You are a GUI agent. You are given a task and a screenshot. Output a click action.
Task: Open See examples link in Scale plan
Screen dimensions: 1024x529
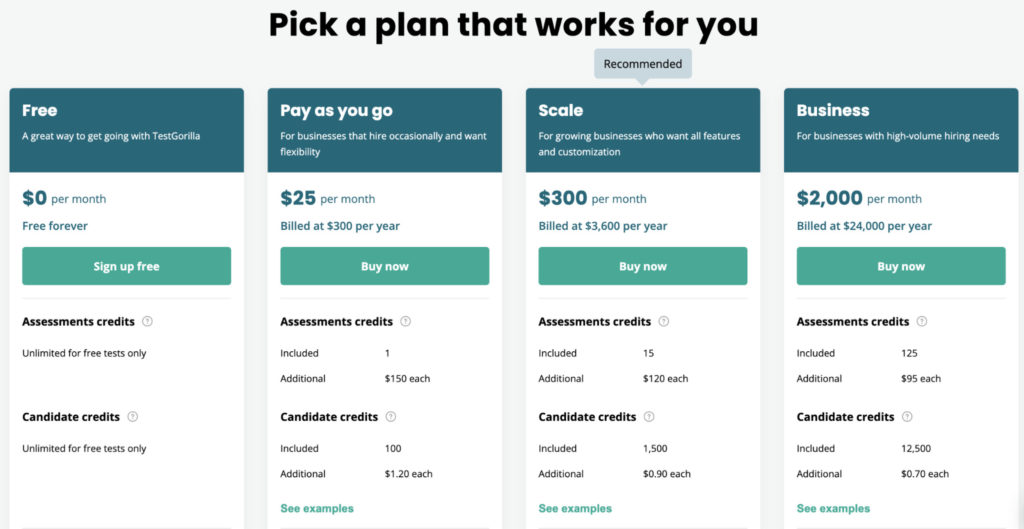575,509
